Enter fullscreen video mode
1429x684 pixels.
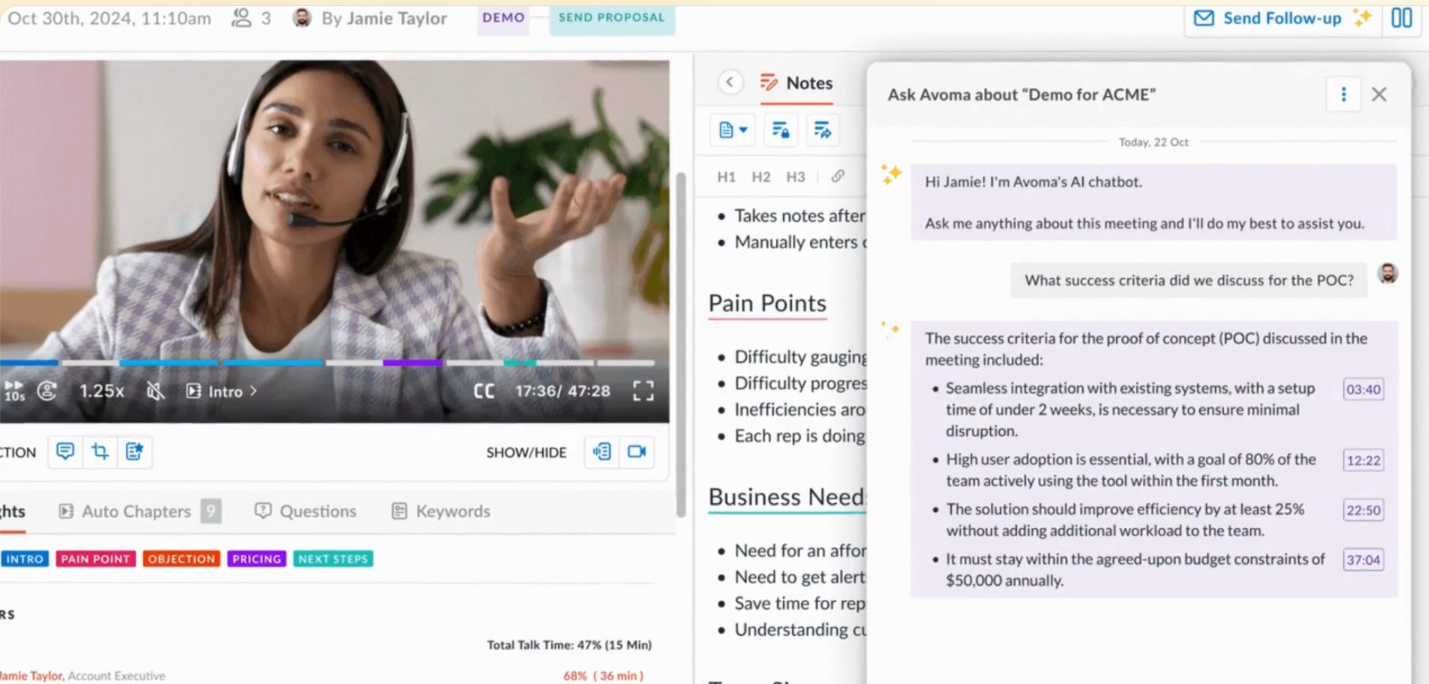click(x=643, y=391)
